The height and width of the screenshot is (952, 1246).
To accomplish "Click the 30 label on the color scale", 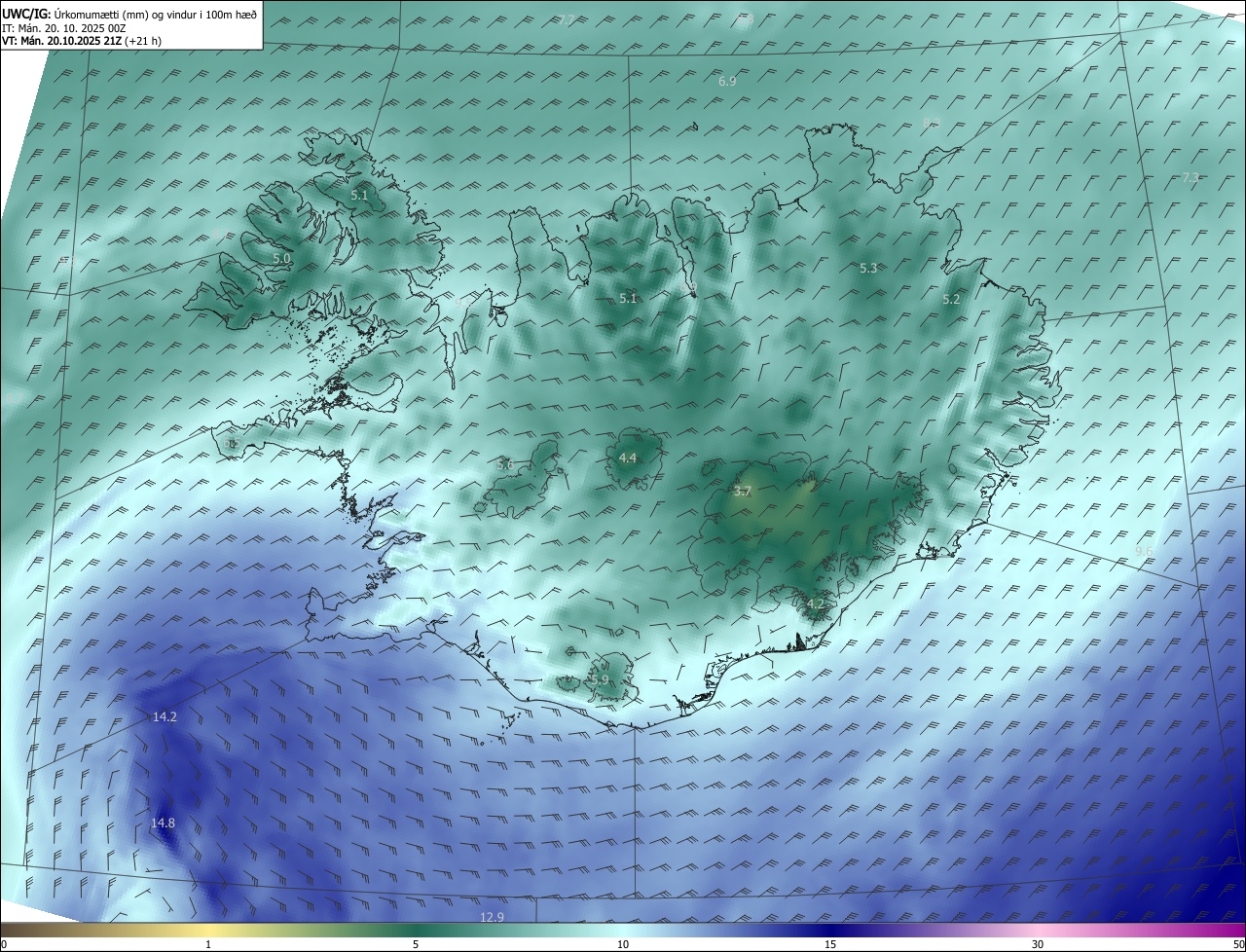I will [x=1038, y=944].
